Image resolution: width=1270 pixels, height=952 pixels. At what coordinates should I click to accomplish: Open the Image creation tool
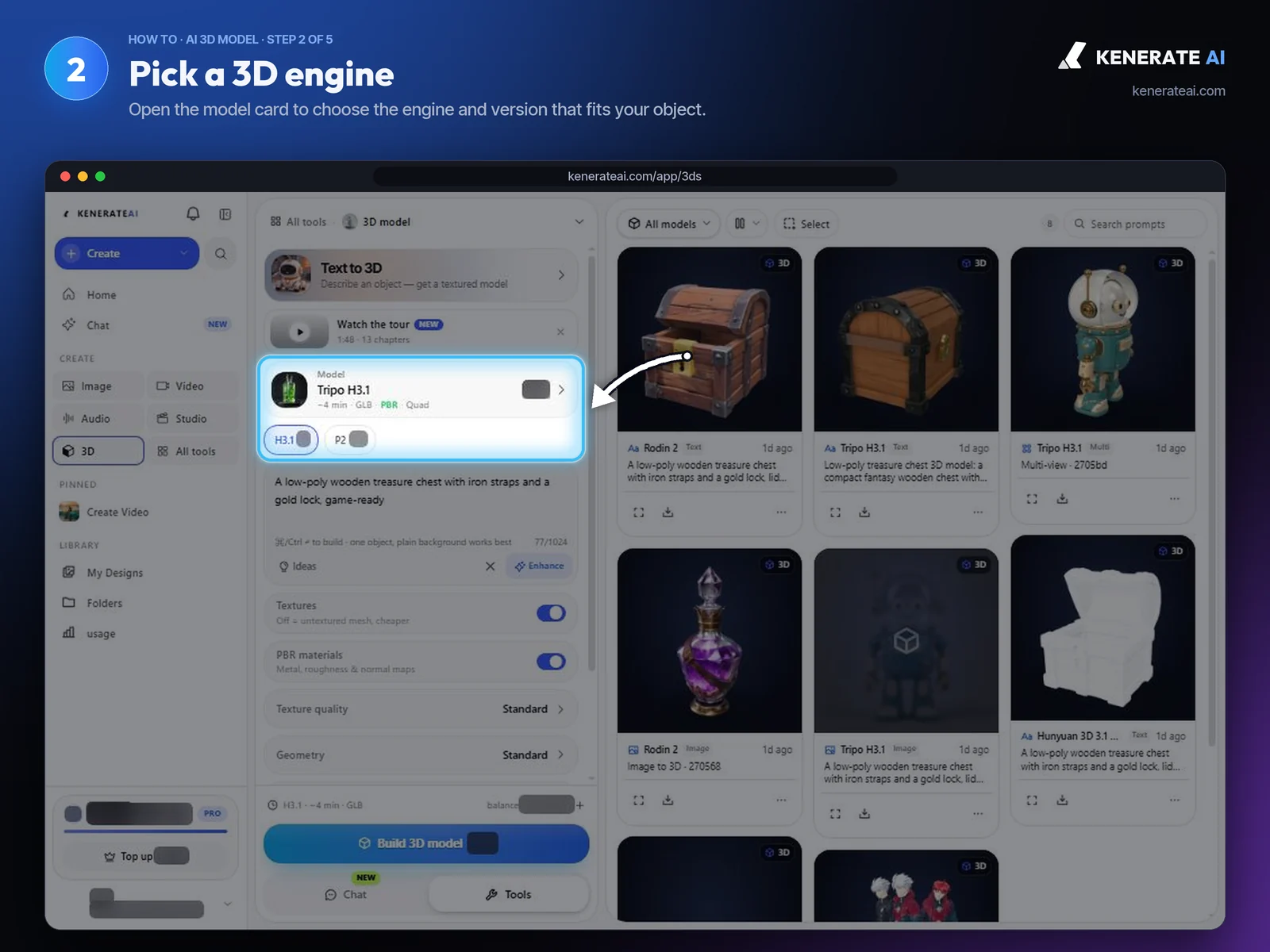[x=98, y=386]
